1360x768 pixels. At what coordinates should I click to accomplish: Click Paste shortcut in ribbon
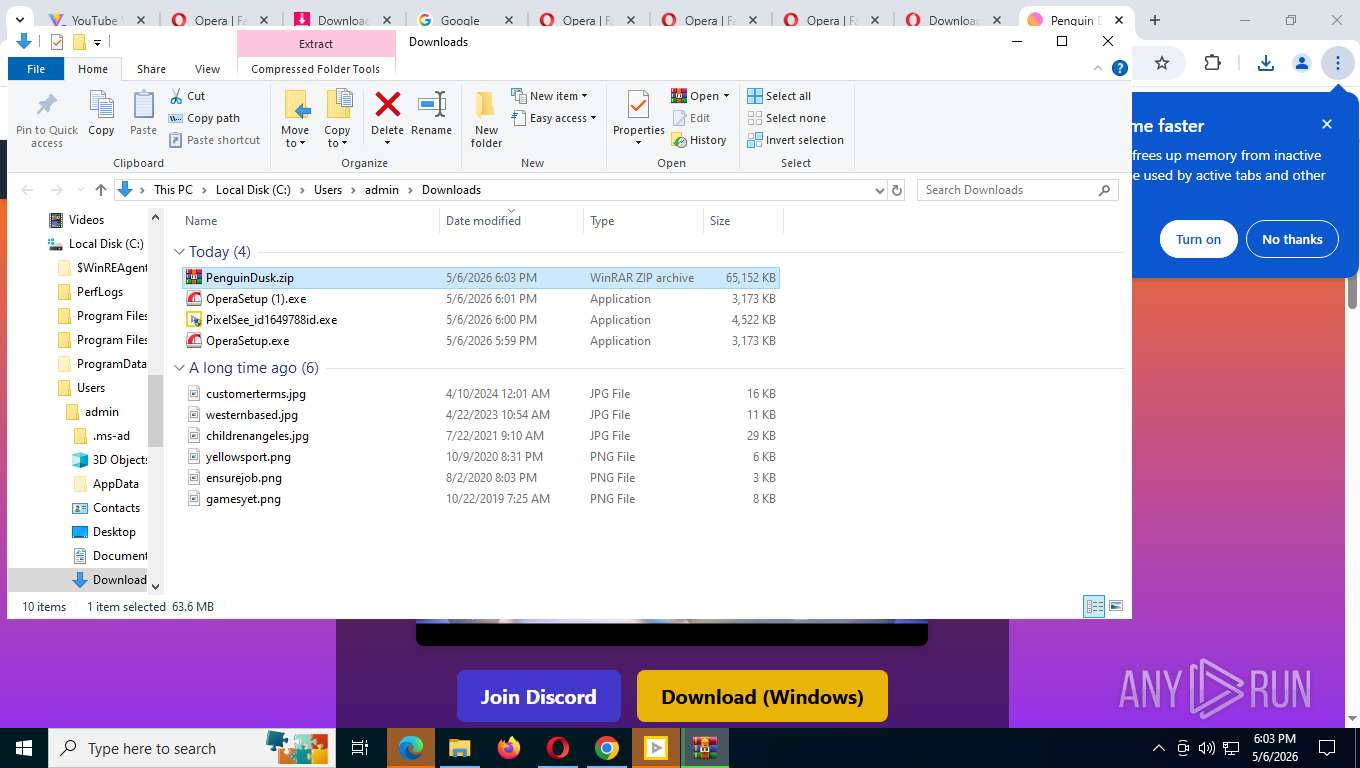(215, 140)
